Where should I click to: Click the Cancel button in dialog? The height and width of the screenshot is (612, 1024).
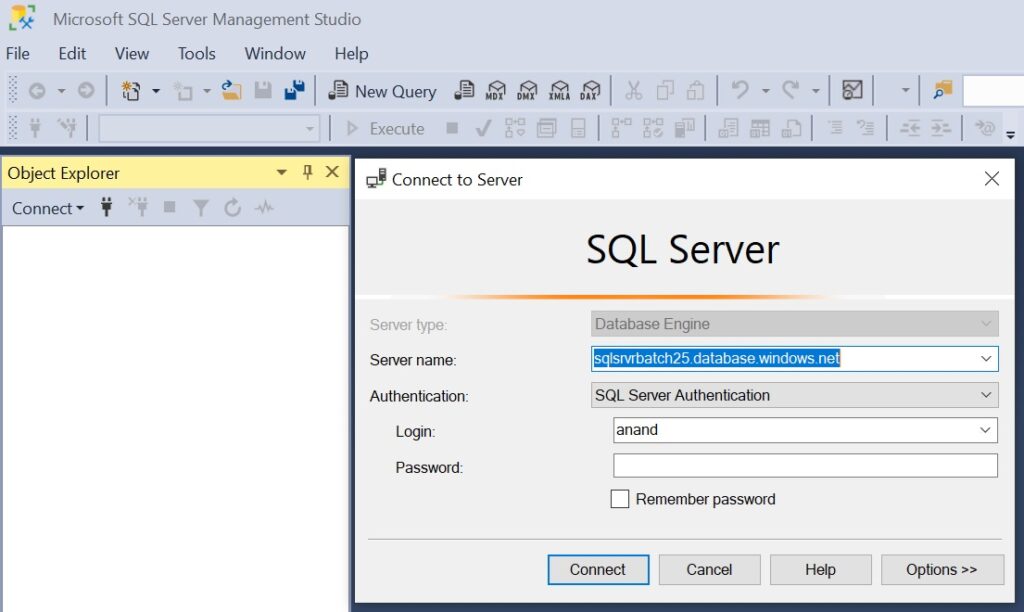coord(709,570)
